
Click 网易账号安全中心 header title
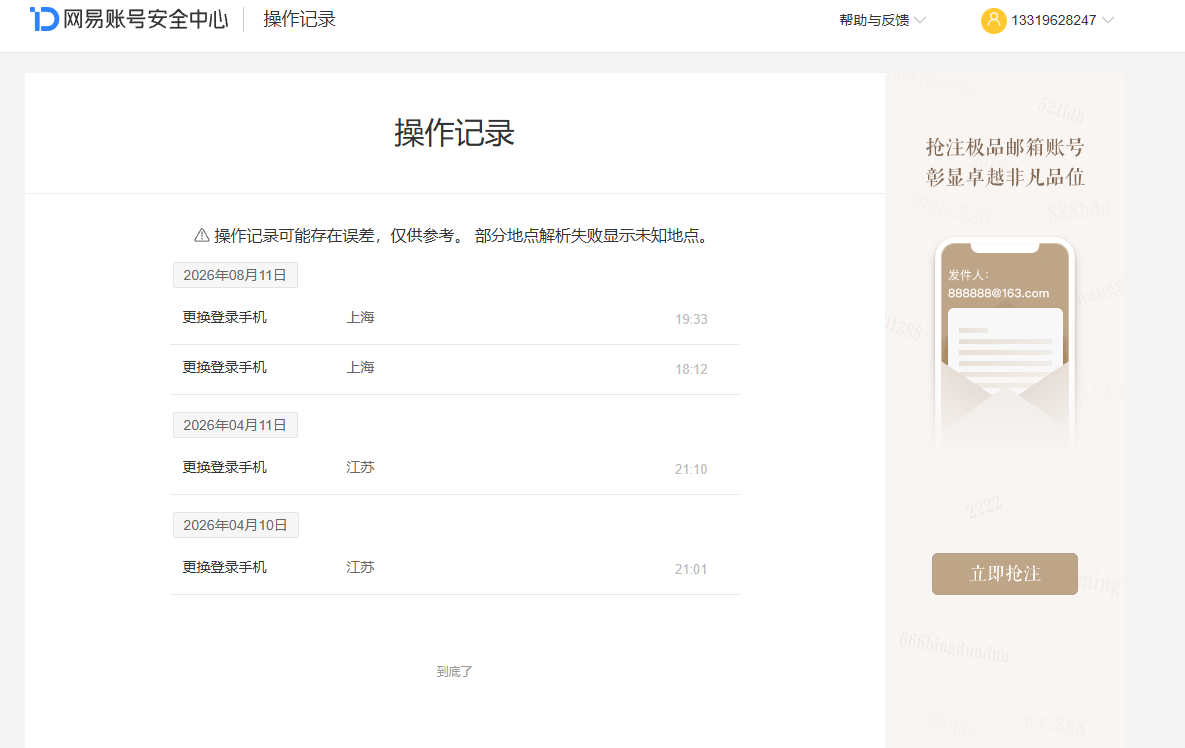click(145, 19)
